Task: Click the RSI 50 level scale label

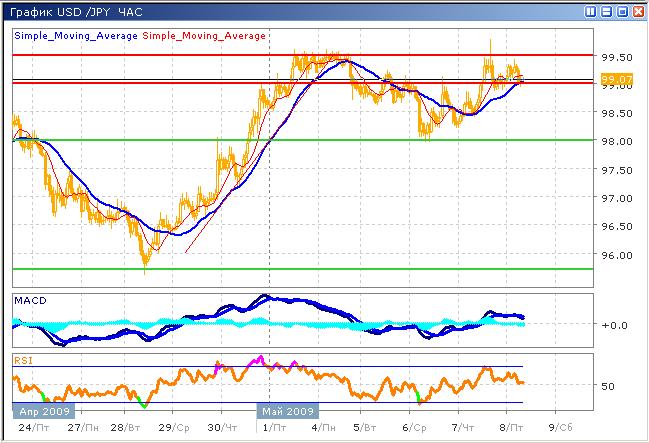Action: (x=607, y=385)
